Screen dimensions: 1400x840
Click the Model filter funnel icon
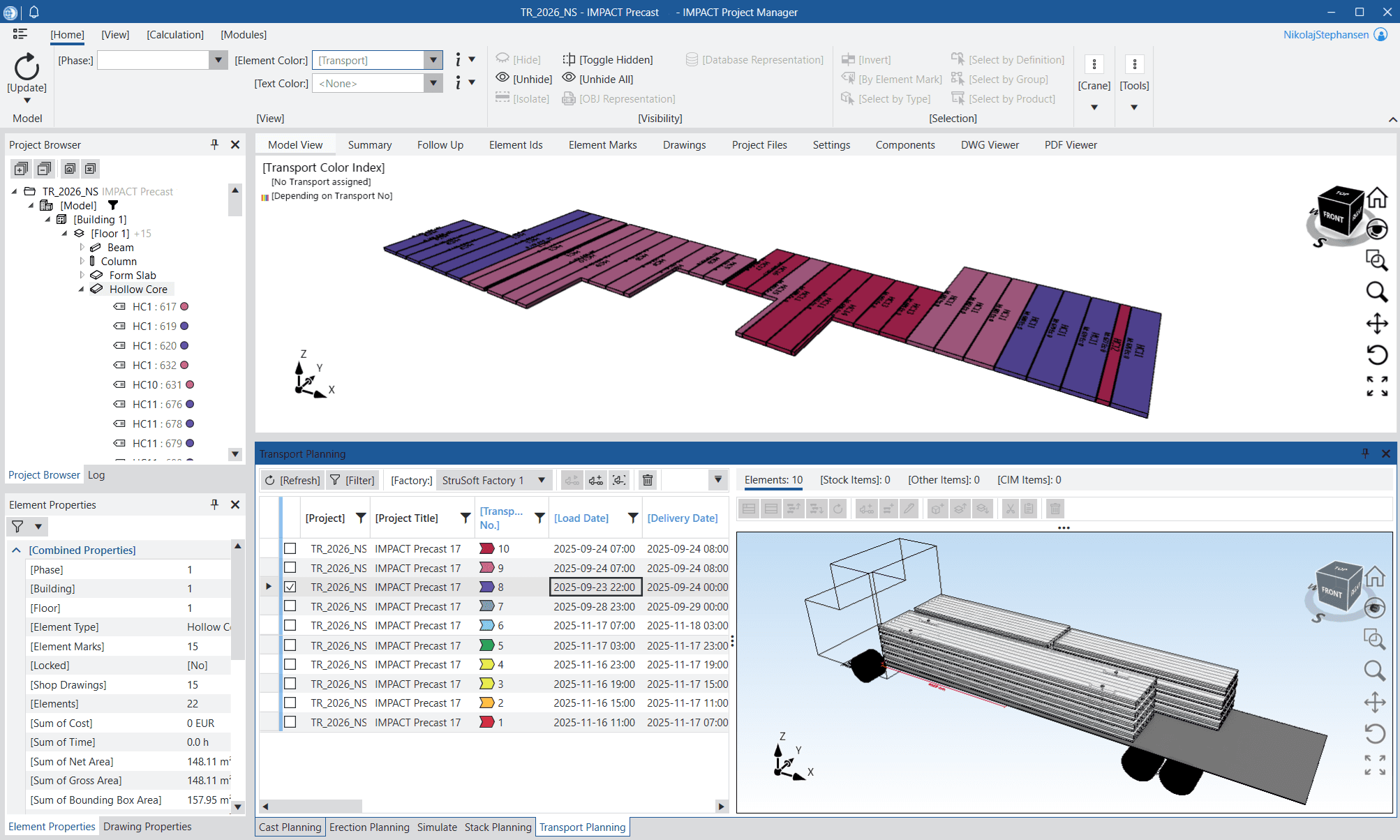tap(113, 205)
